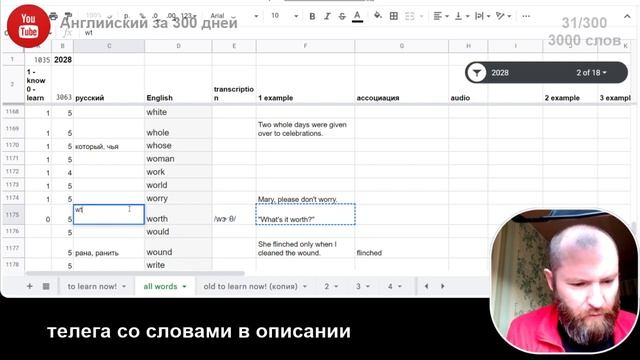Viewport: 640px width, 360px height.
Task: Open text rotation dropdown
Action: (504, 16)
